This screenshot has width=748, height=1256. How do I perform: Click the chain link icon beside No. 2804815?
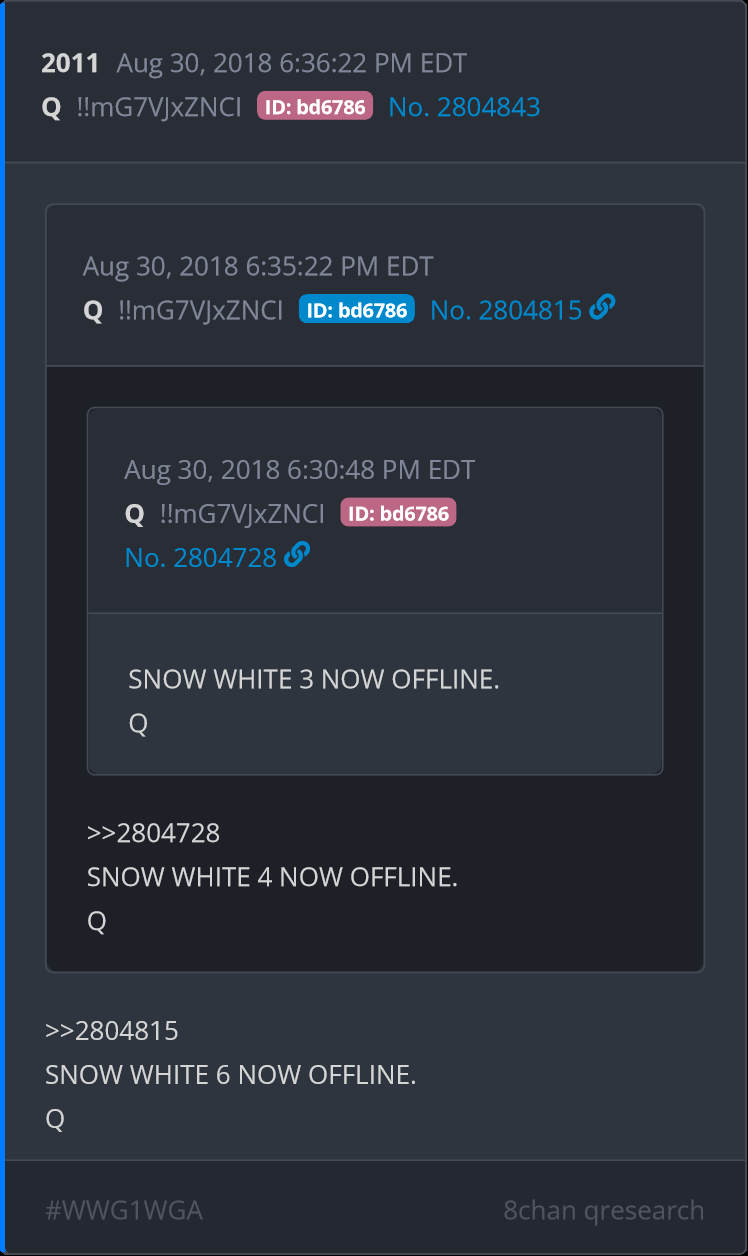(x=602, y=308)
